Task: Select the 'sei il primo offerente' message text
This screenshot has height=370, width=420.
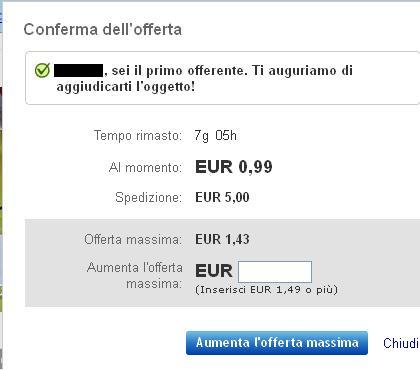Action: point(180,71)
